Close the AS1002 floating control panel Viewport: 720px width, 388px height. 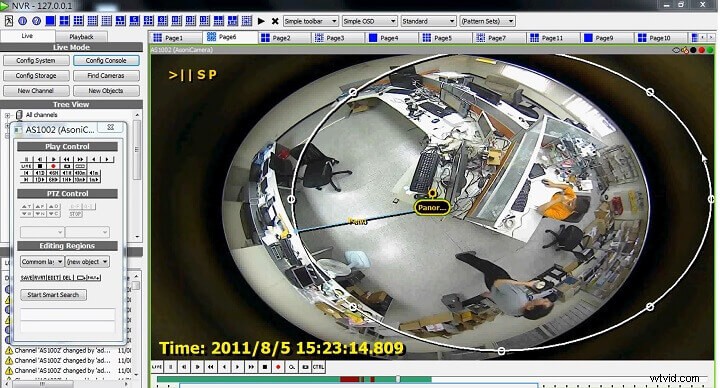point(111,127)
